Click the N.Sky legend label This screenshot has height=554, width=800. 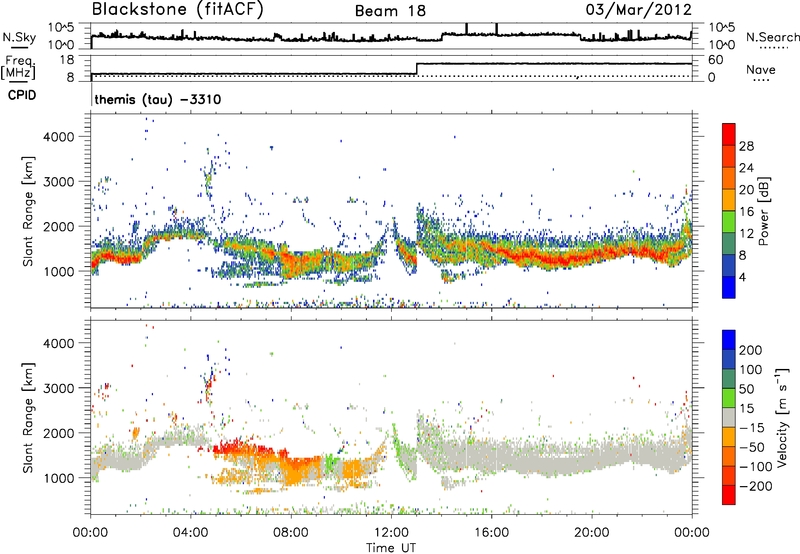coord(19,37)
